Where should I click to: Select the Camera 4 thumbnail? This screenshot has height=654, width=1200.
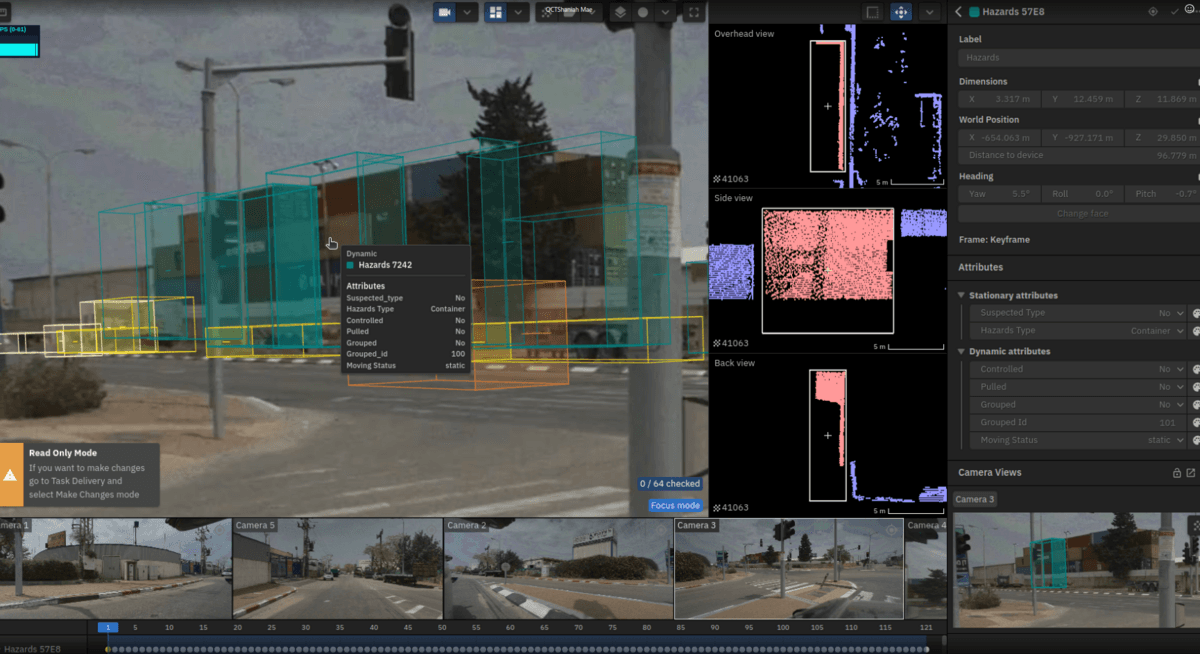[x=926, y=568]
